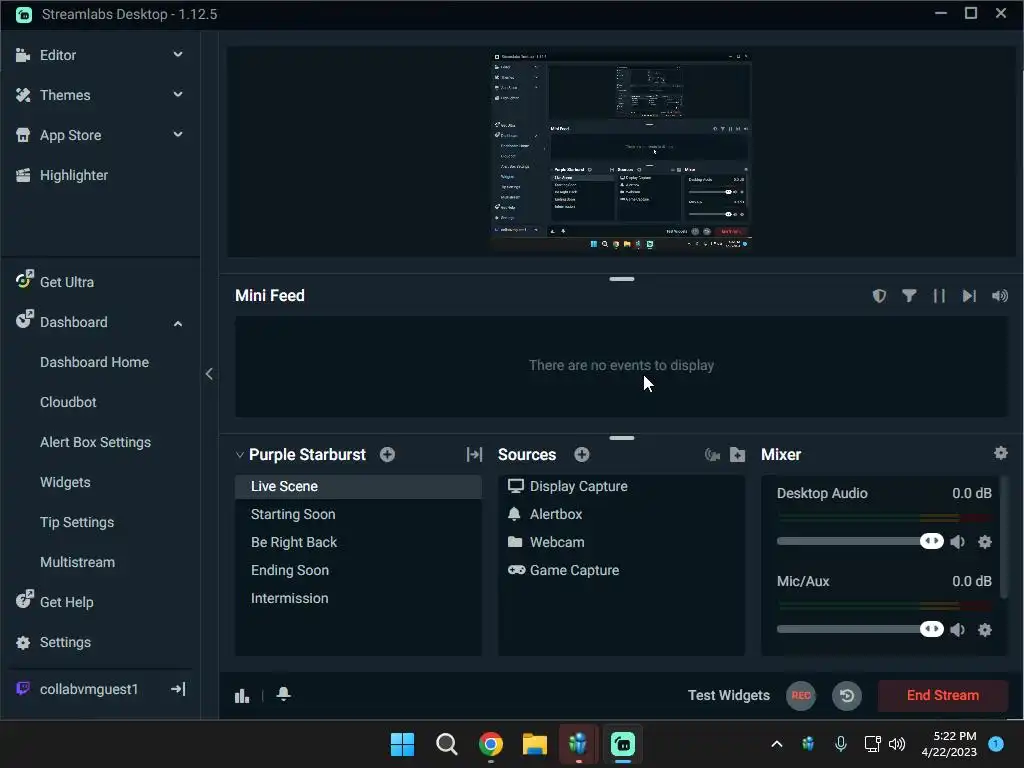Click the Sources studio mode icon
The image size is (1024, 768).
coord(712,455)
